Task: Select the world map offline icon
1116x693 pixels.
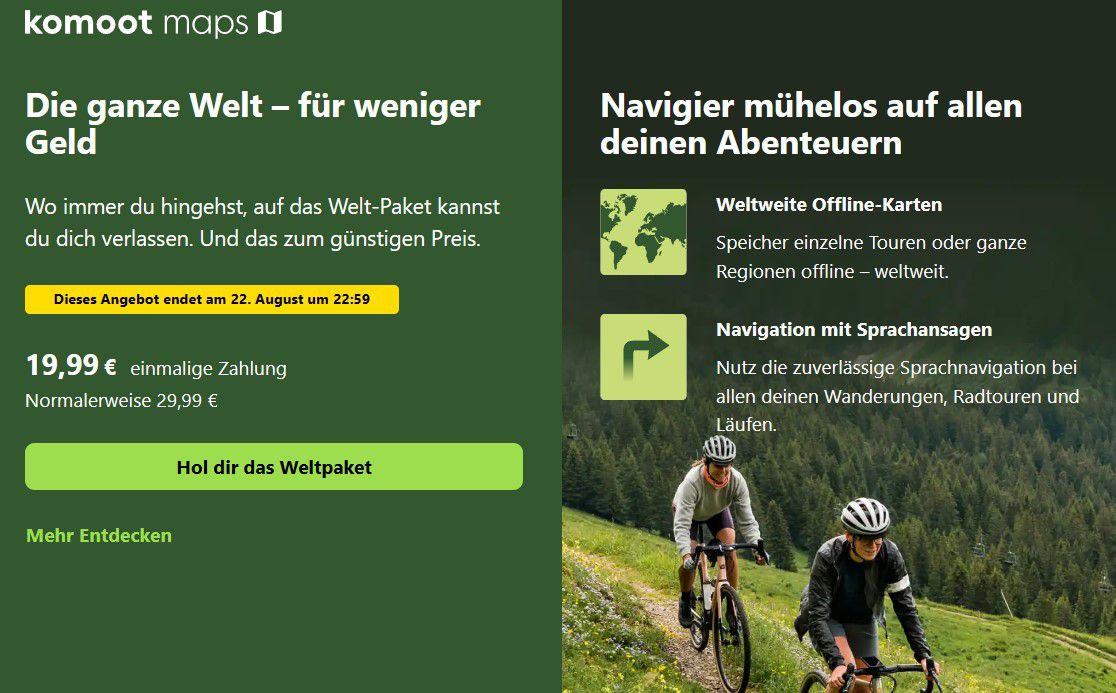Action: [643, 232]
